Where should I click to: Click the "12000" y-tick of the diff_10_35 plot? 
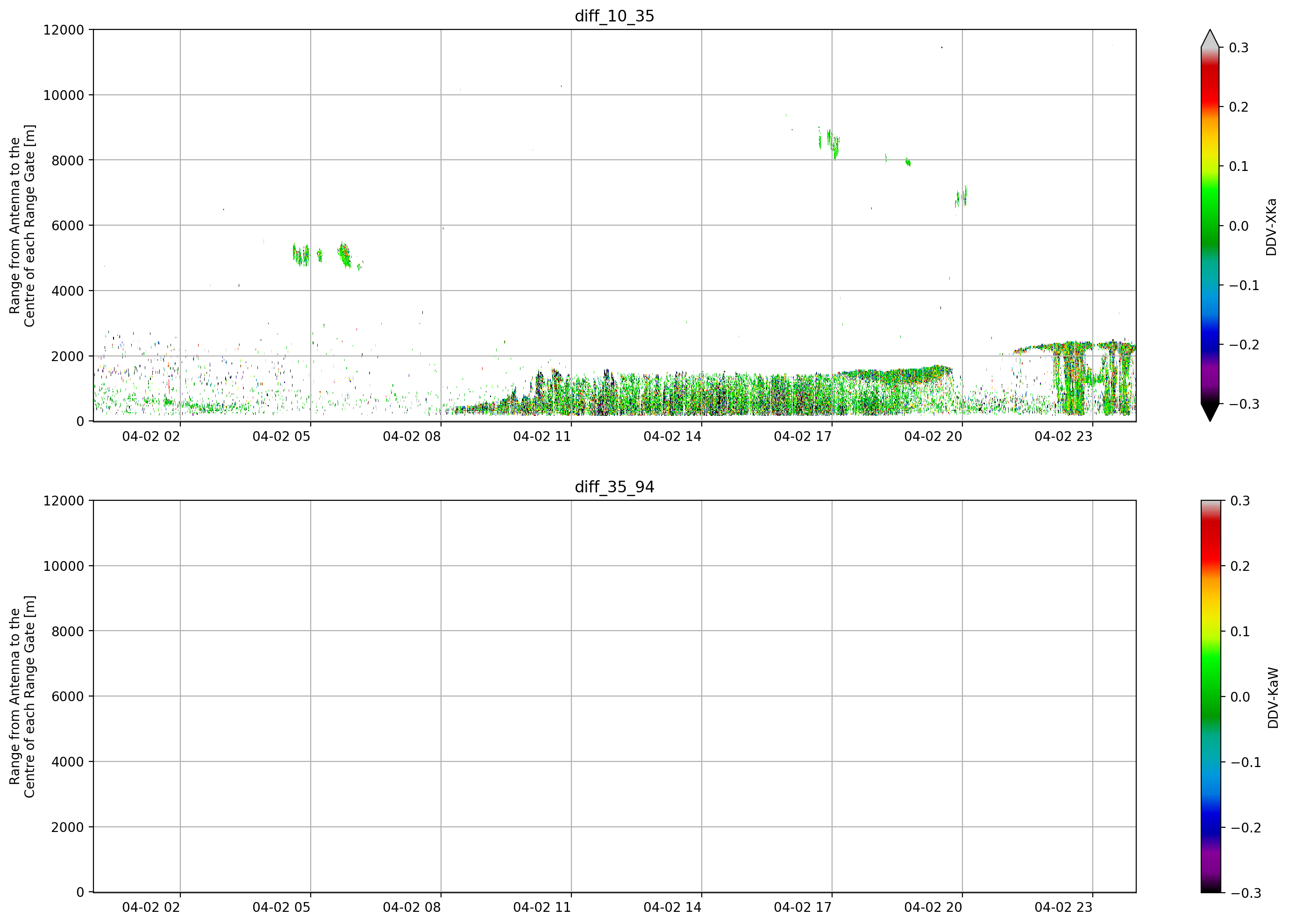click(x=64, y=29)
